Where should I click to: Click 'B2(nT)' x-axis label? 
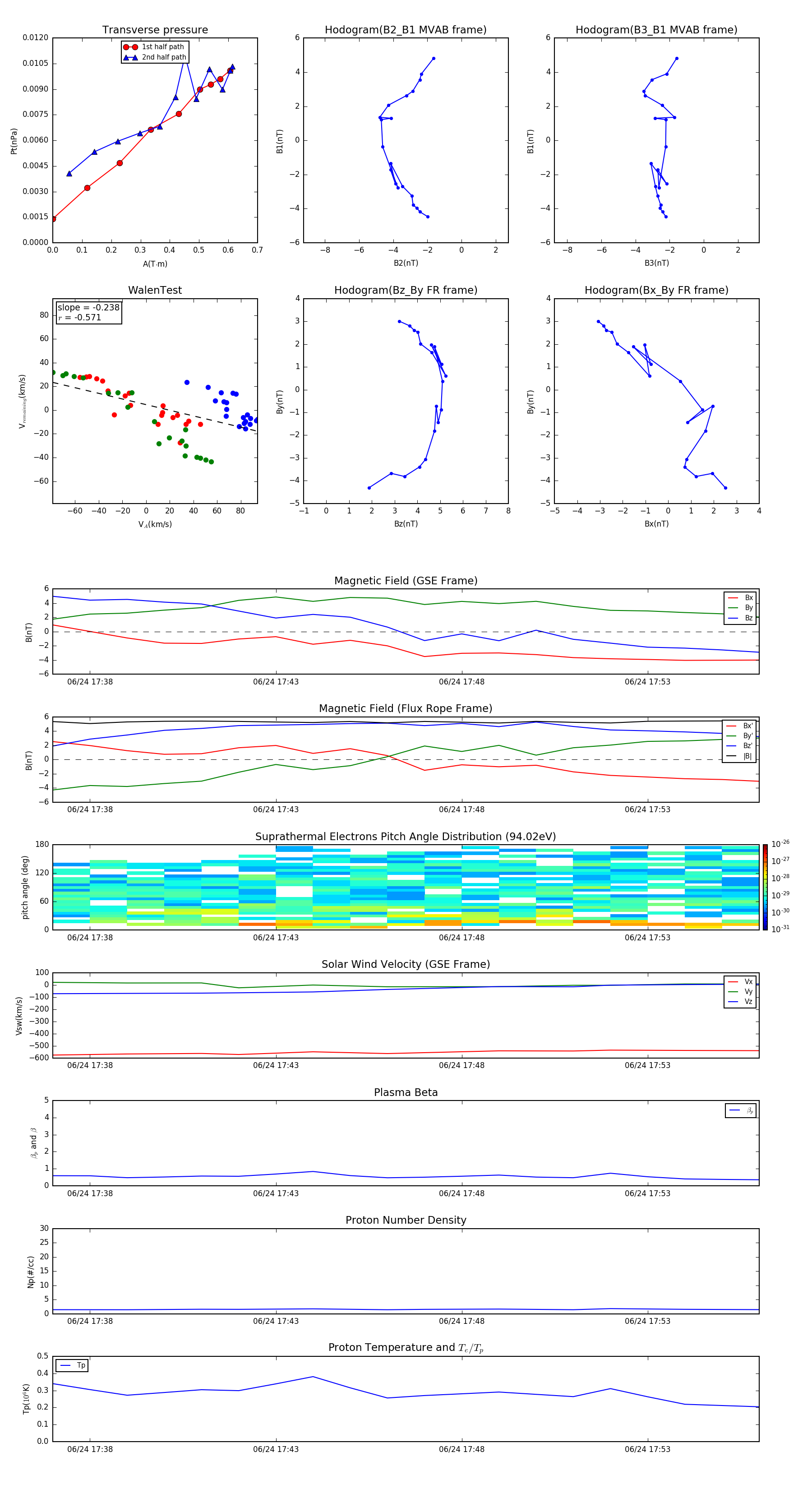406,263
